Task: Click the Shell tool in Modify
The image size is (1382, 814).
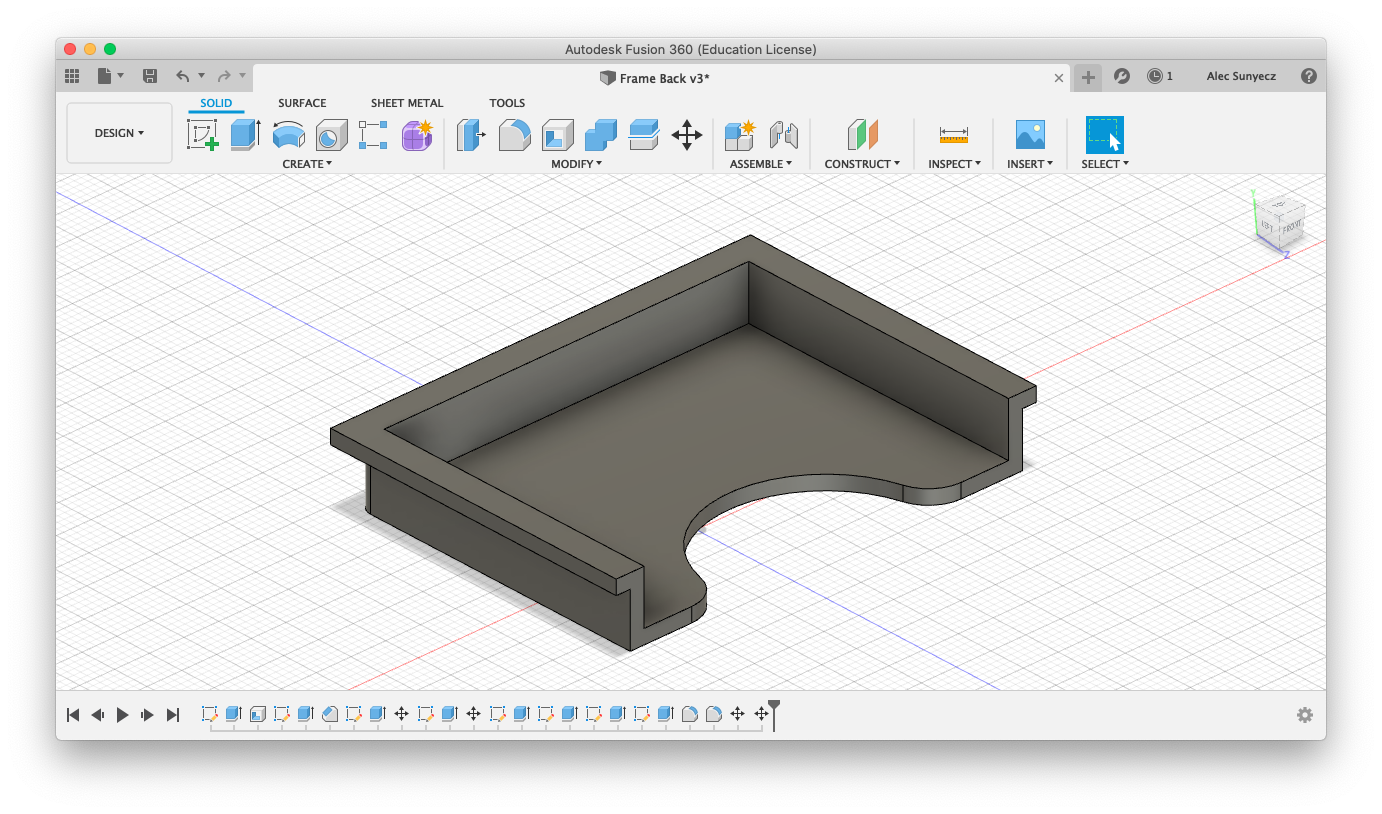Action: click(x=557, y=134)
